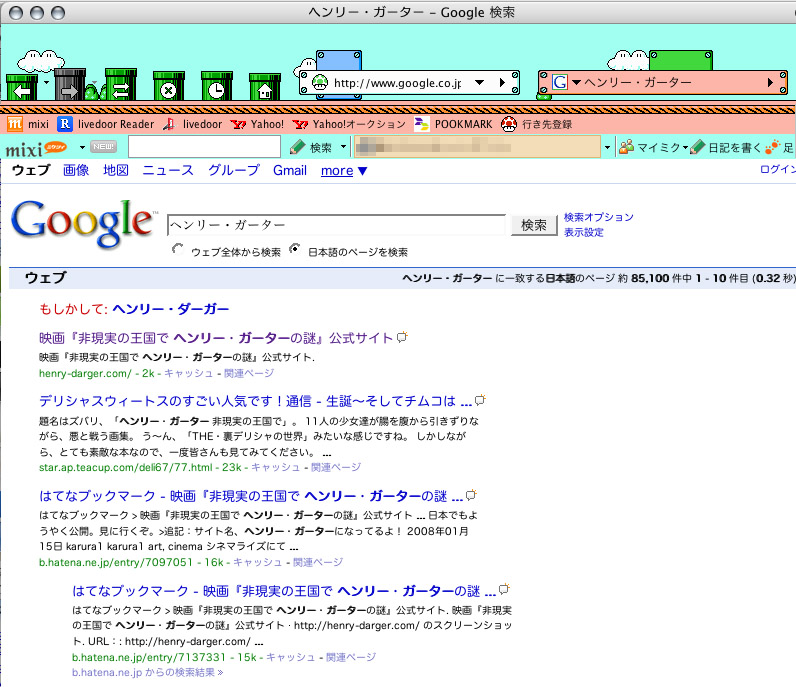Switch to the ニュース tab
This screenshot has height=687, width=796.
[168, 170]
